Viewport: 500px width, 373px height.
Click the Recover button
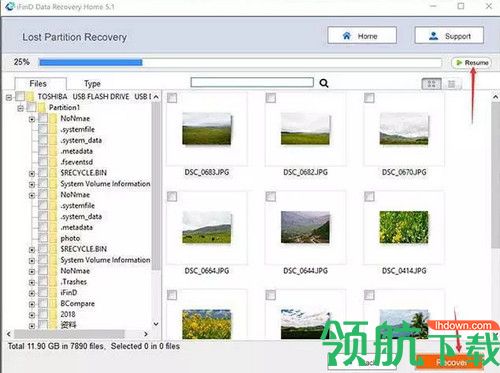(450, 362)
